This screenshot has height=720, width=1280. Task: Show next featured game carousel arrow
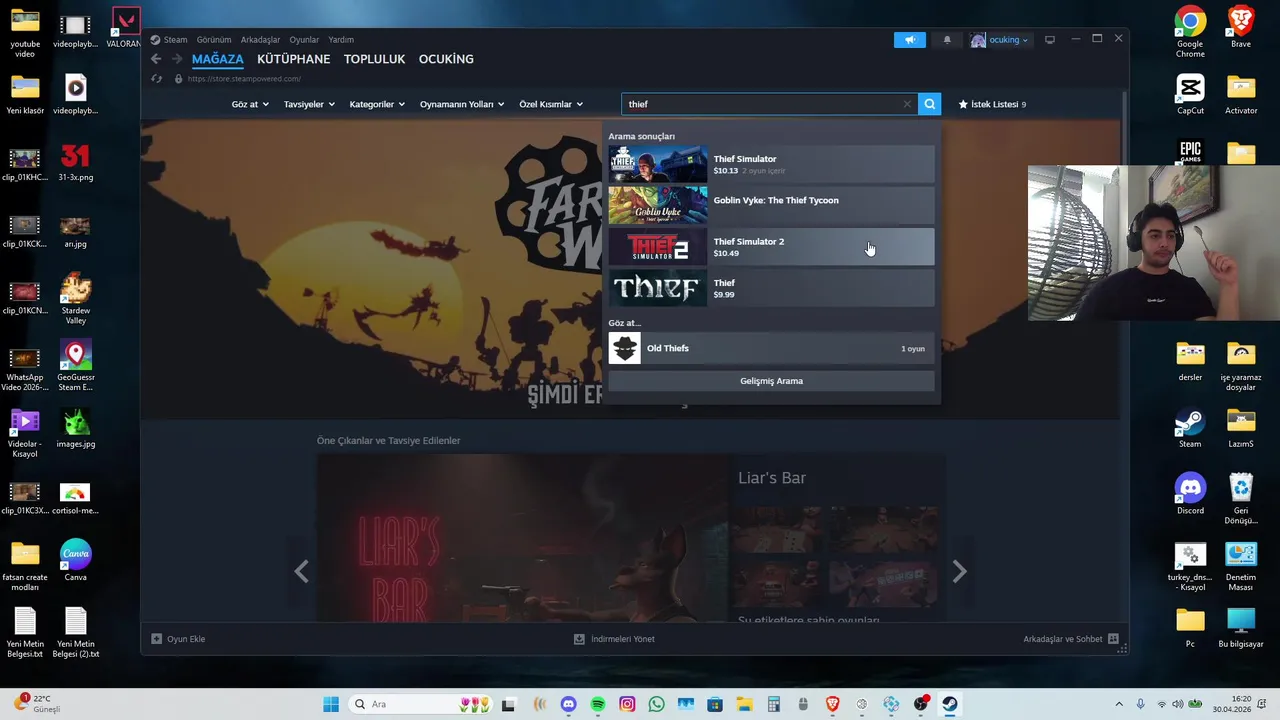point(959,571)
